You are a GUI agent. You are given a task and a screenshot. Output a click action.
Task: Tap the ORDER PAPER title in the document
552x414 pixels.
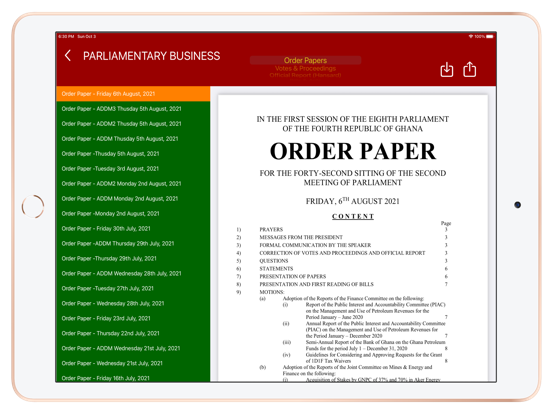pyautogui.click(x=353, y=151)
